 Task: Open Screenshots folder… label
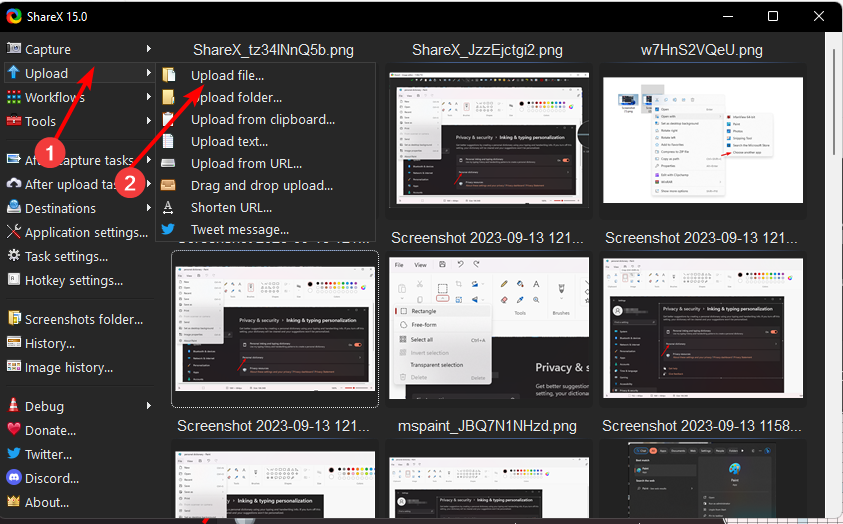[x=84, y=319]
